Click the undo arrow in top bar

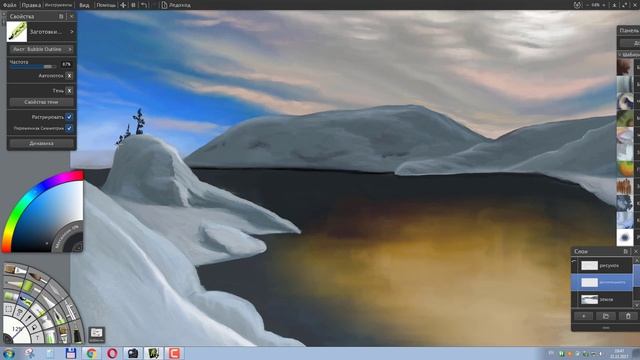(144, 5)
